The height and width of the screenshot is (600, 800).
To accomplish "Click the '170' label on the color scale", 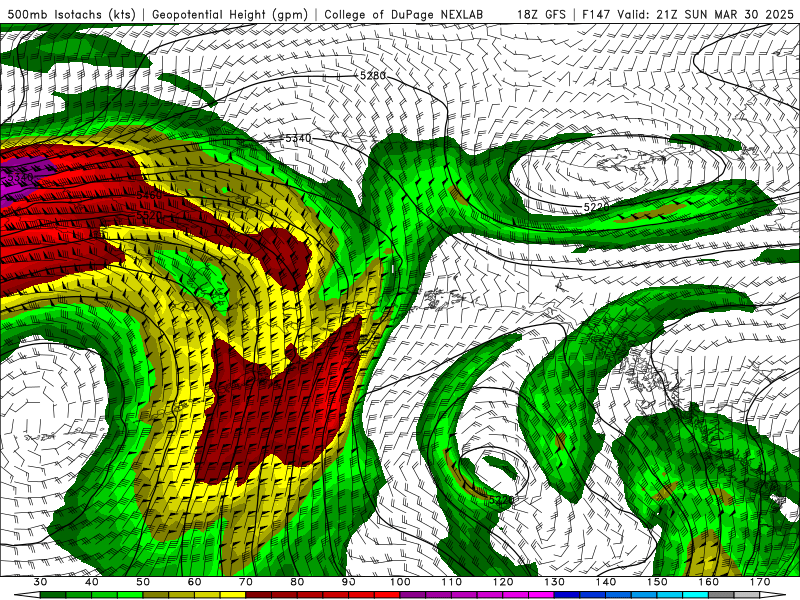I will click(760, 582).
